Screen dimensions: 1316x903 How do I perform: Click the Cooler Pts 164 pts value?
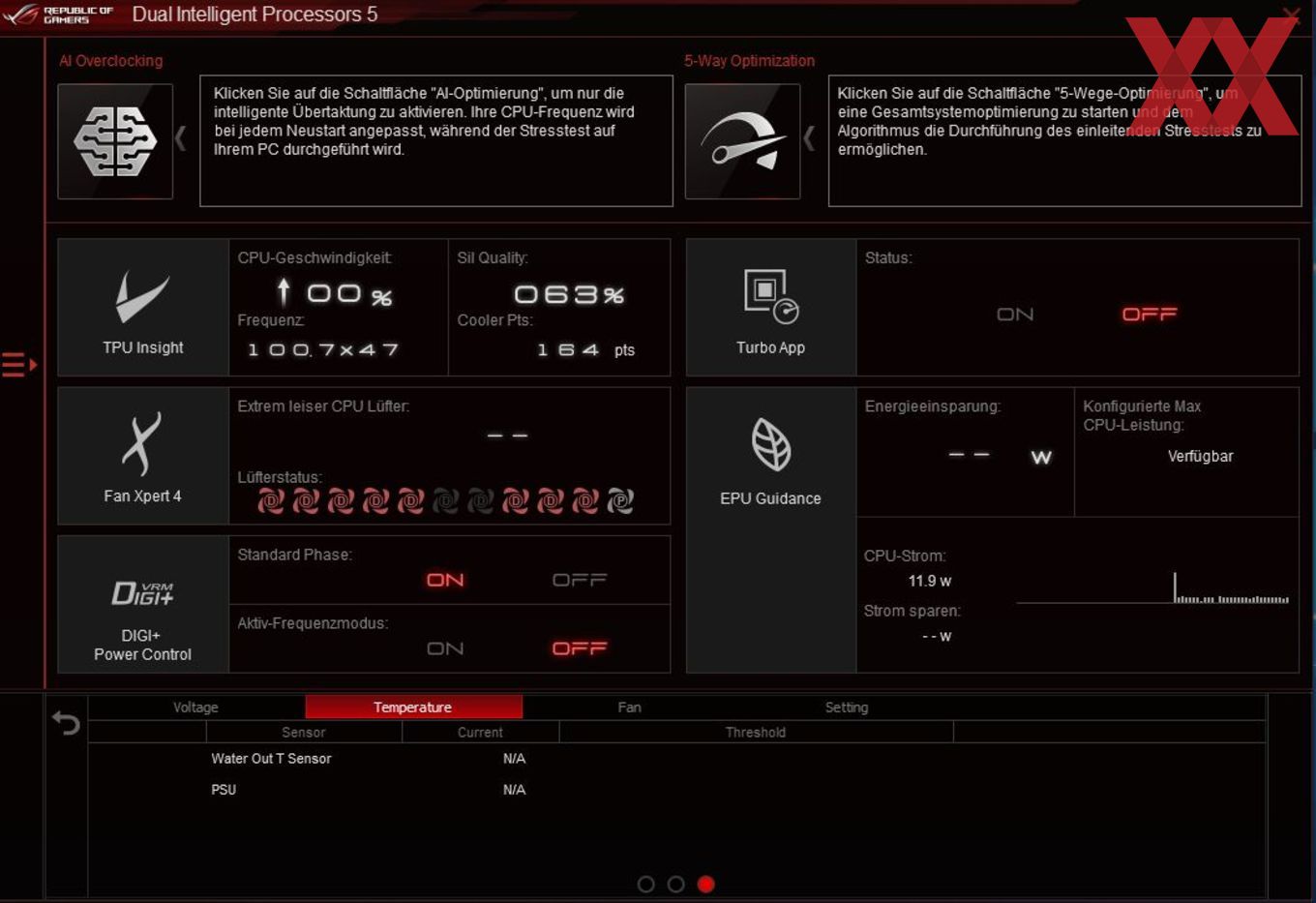click(x=586, y=350)
